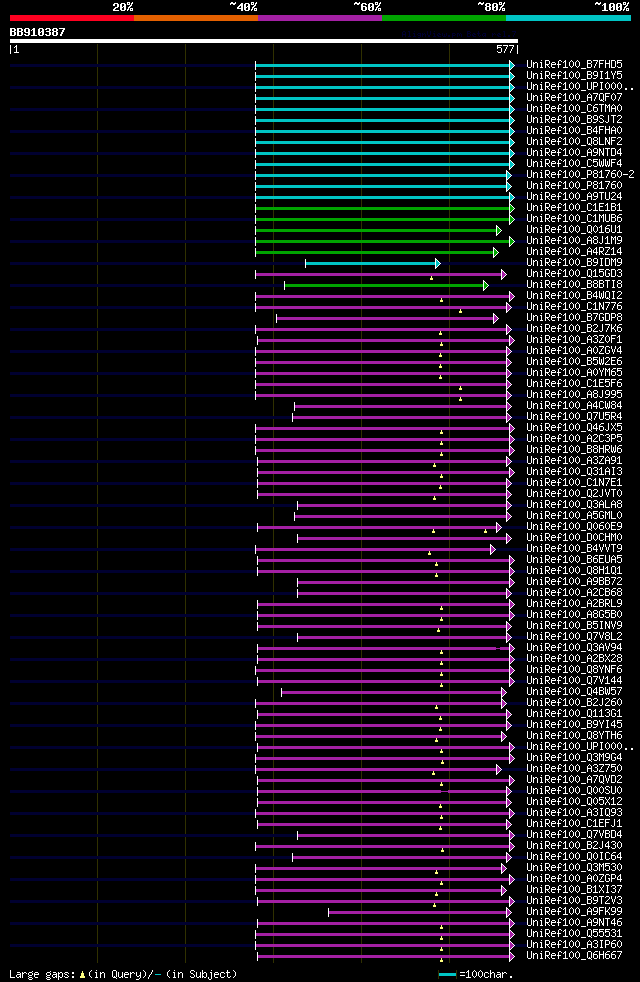Open the UniRef100_A0ZGV4 hit
The image size is (640, 982).
[574, 351]
